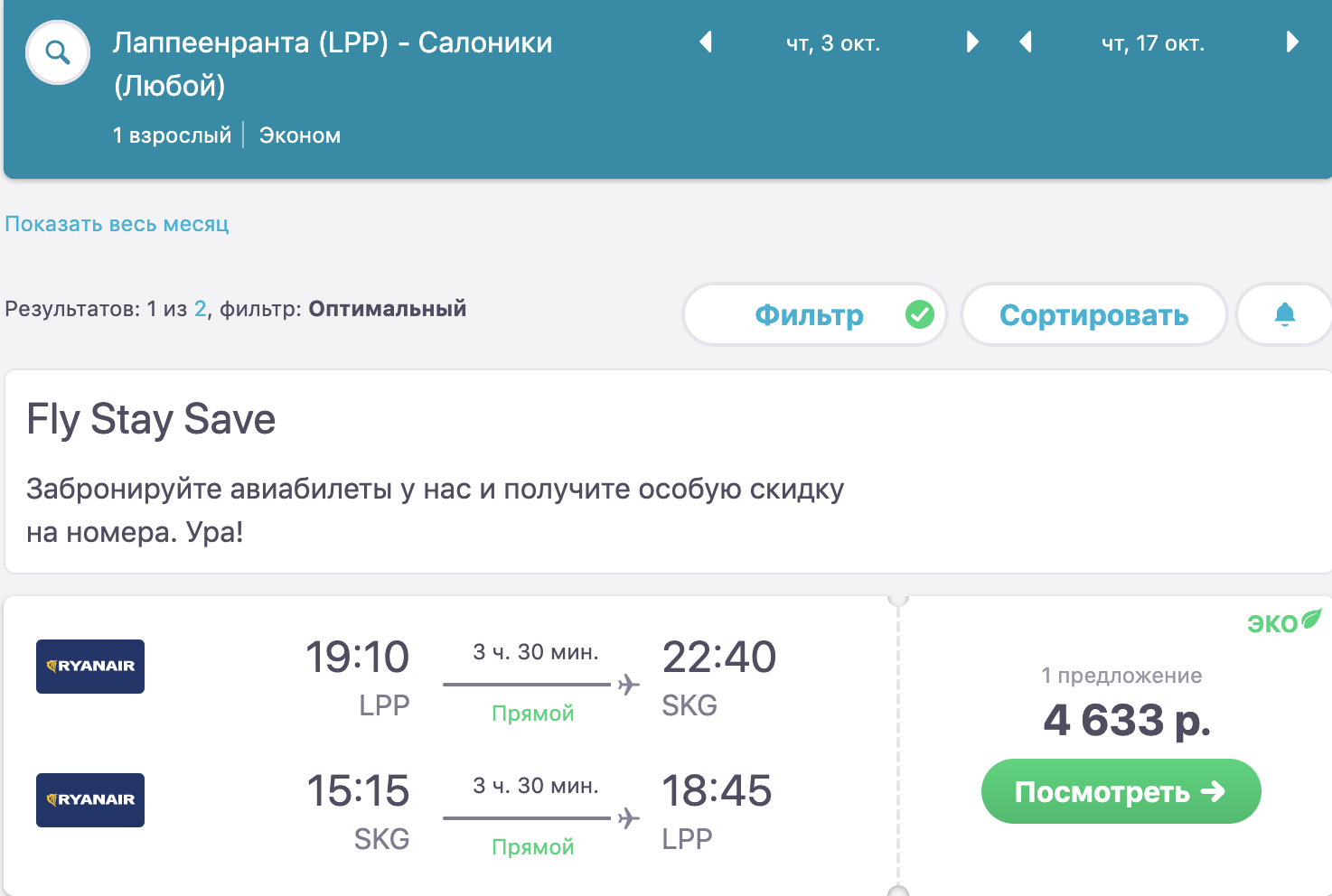The height and width of the screenshot is (896, 1332).
Task: Click route Лаппеенранта (LPP) - Салоники
Action: point(333,43)
